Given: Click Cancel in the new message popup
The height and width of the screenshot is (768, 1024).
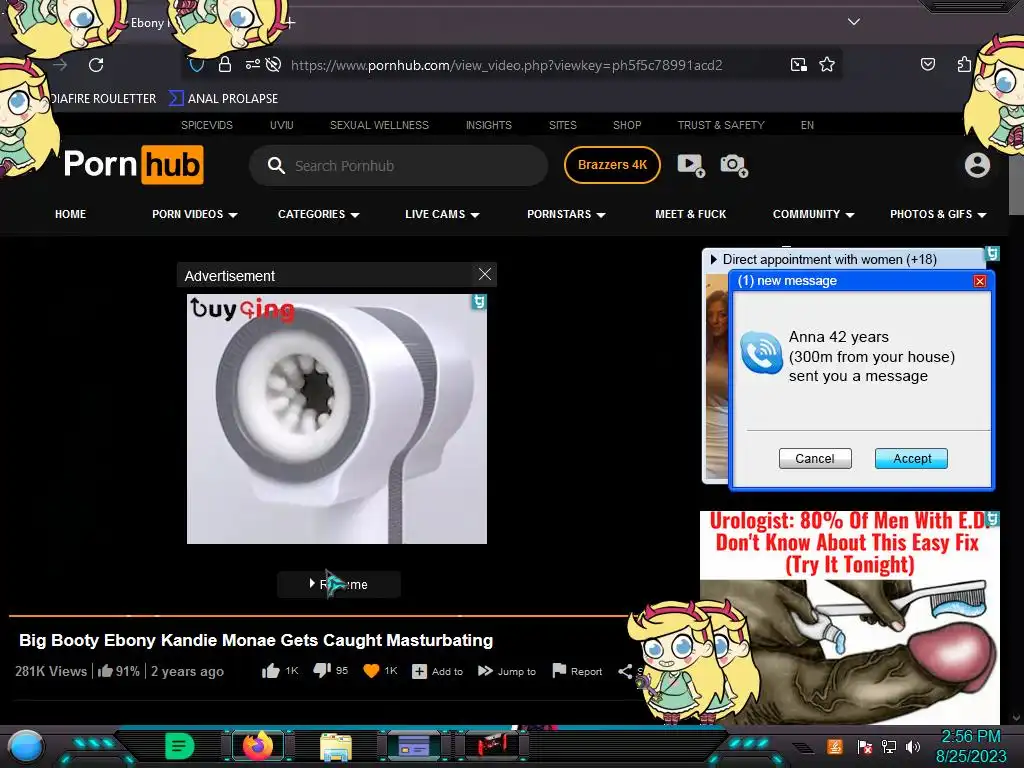Looking at the screenshot, I should point(815,458).
